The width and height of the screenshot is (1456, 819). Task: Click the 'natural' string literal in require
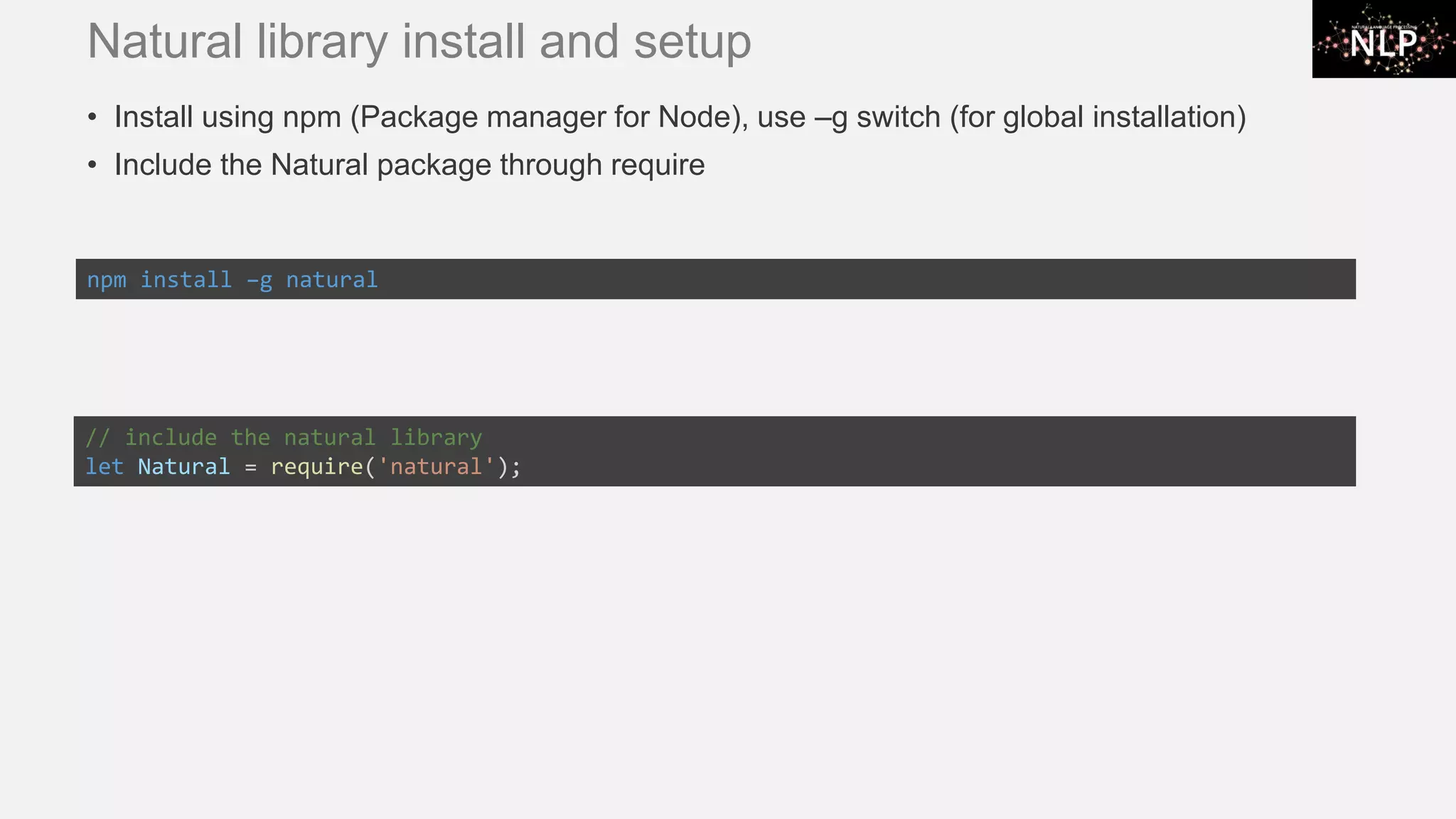[436, 467]
